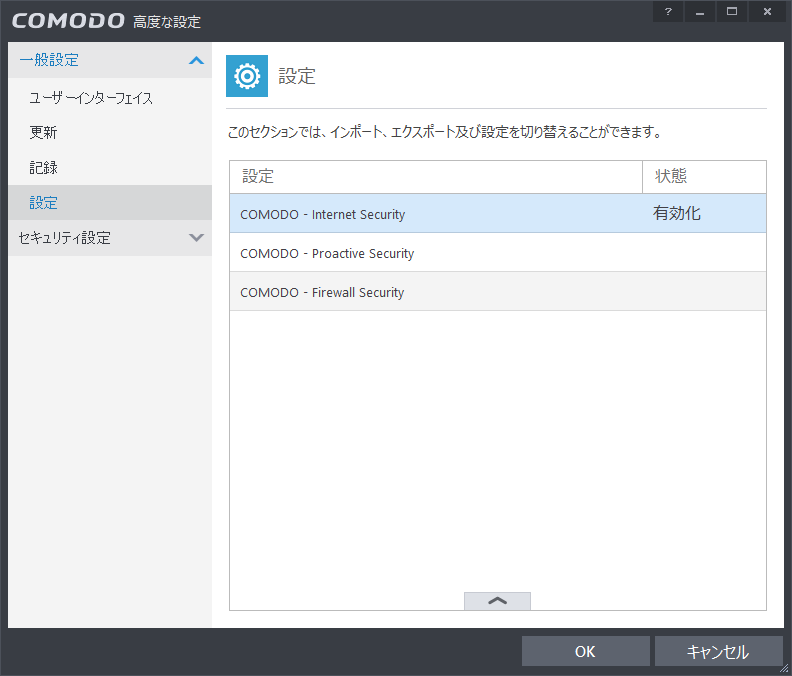
Task: Close the advanced settings window
Action: (767, 12)
